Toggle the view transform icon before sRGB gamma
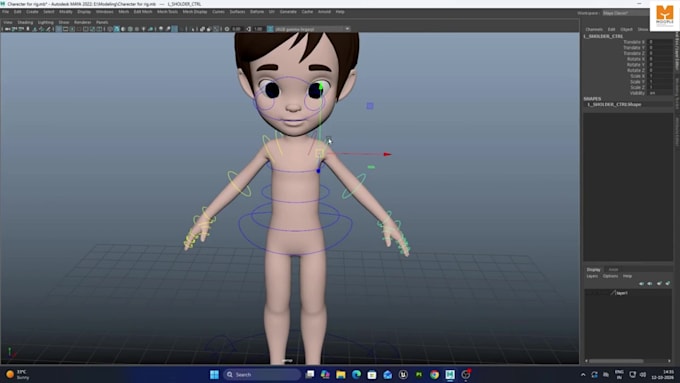 270,29
